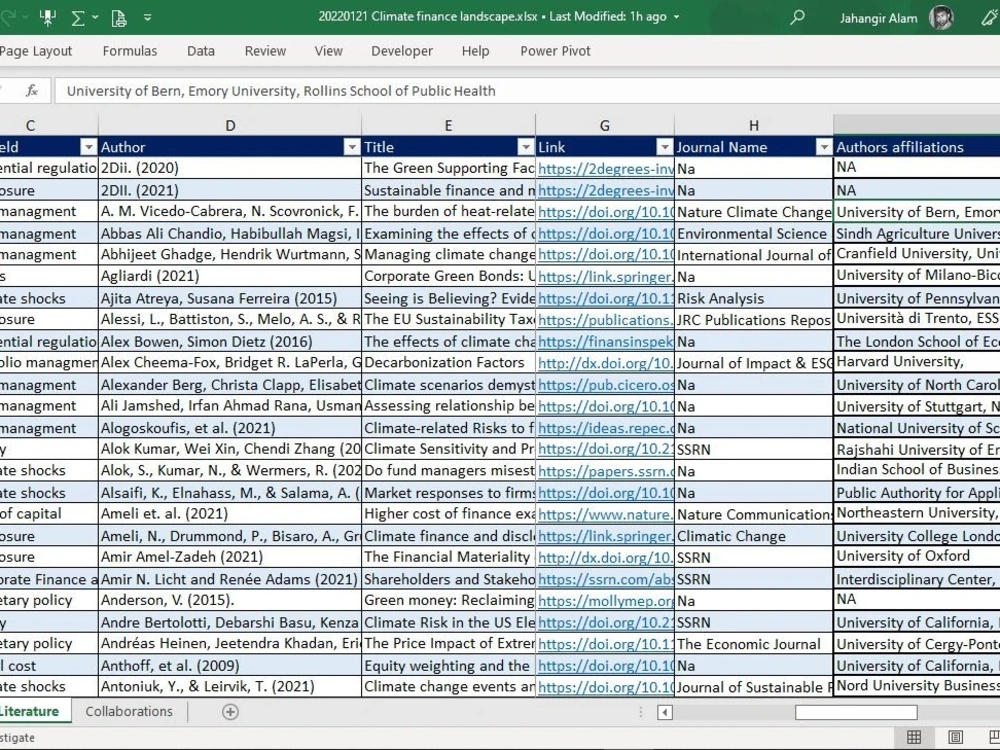Open Customize Quick Access Toolbar menu
Screen dimensions: 1000x750
[147, 17]
